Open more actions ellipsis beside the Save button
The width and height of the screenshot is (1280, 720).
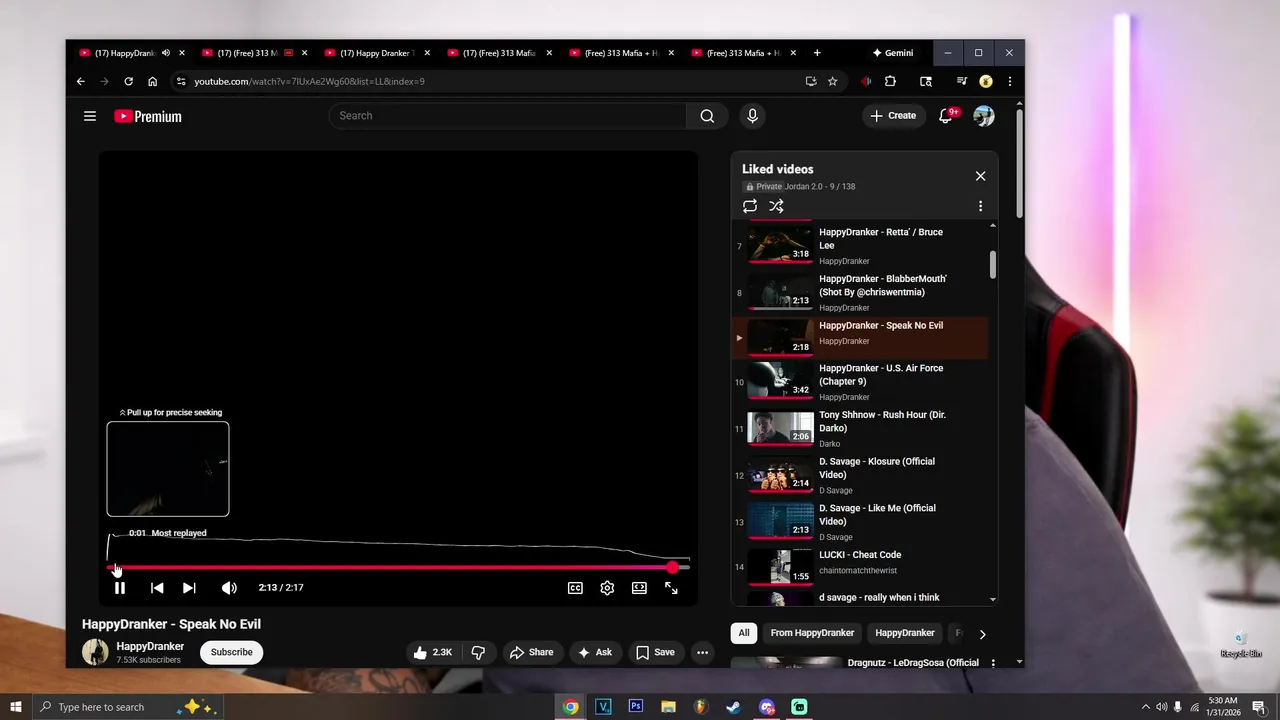703,652
